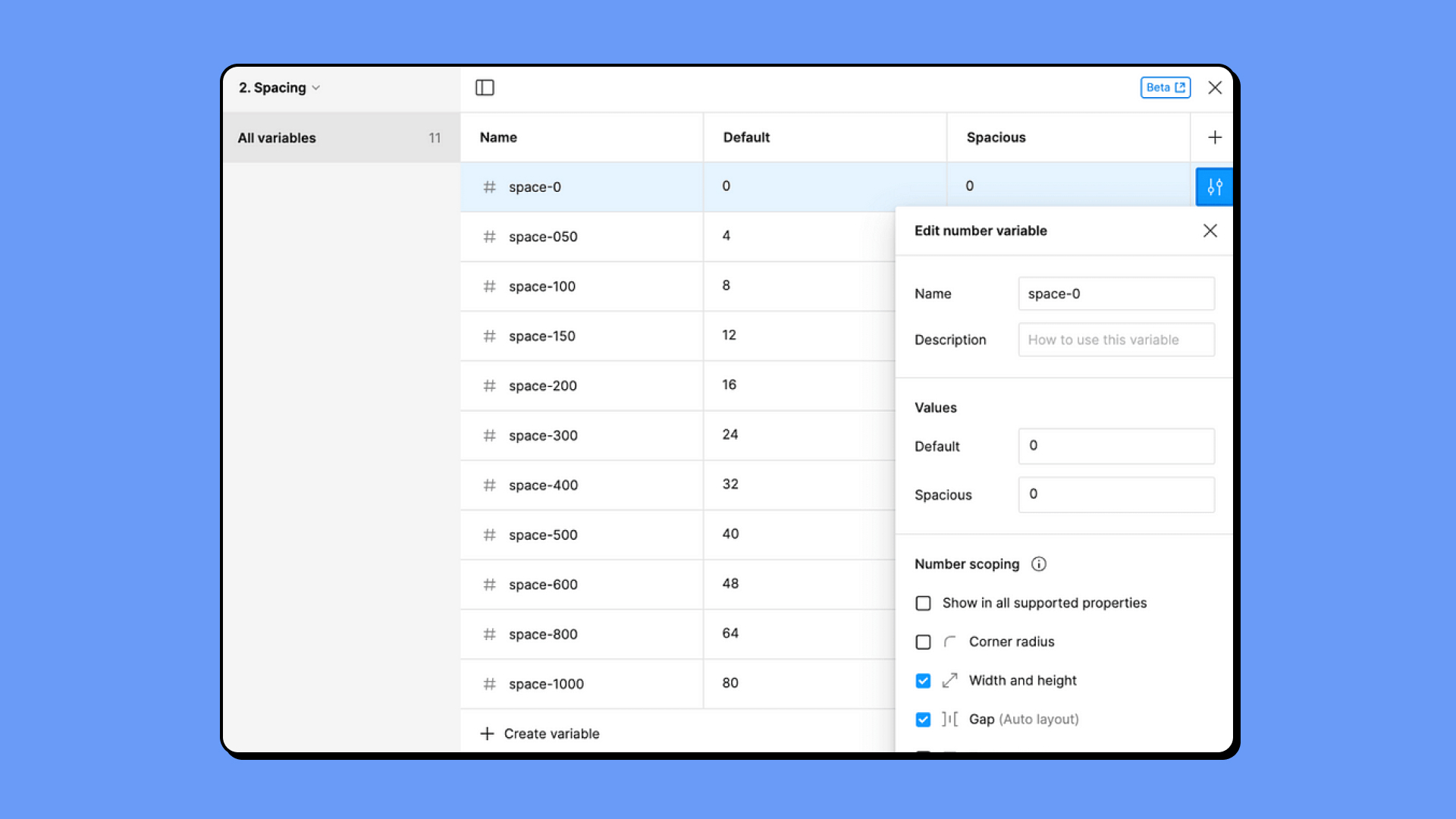This screenshot has width=1456, height=819.
Task: Click the Beta external link badge
Action: [1165, 88]
